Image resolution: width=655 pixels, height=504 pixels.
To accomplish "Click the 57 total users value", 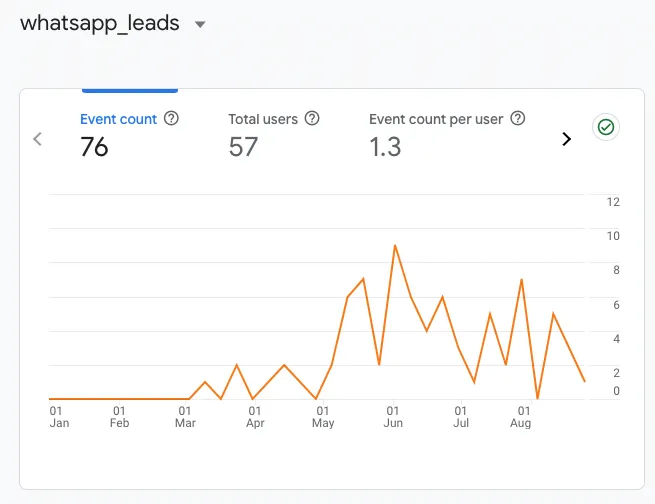I will [x=243, y=147].
